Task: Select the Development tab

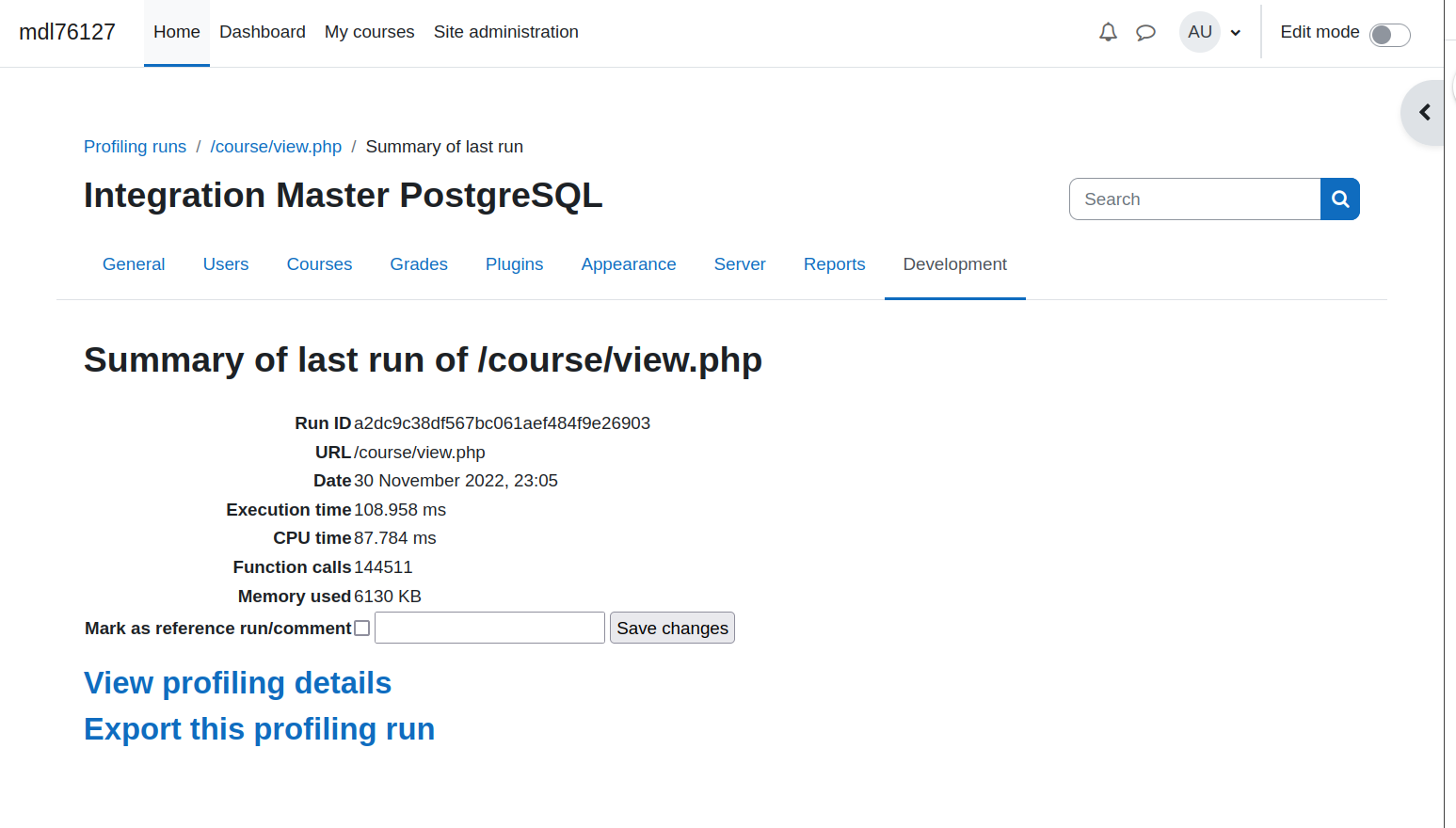Action: (x=955, y=264)
